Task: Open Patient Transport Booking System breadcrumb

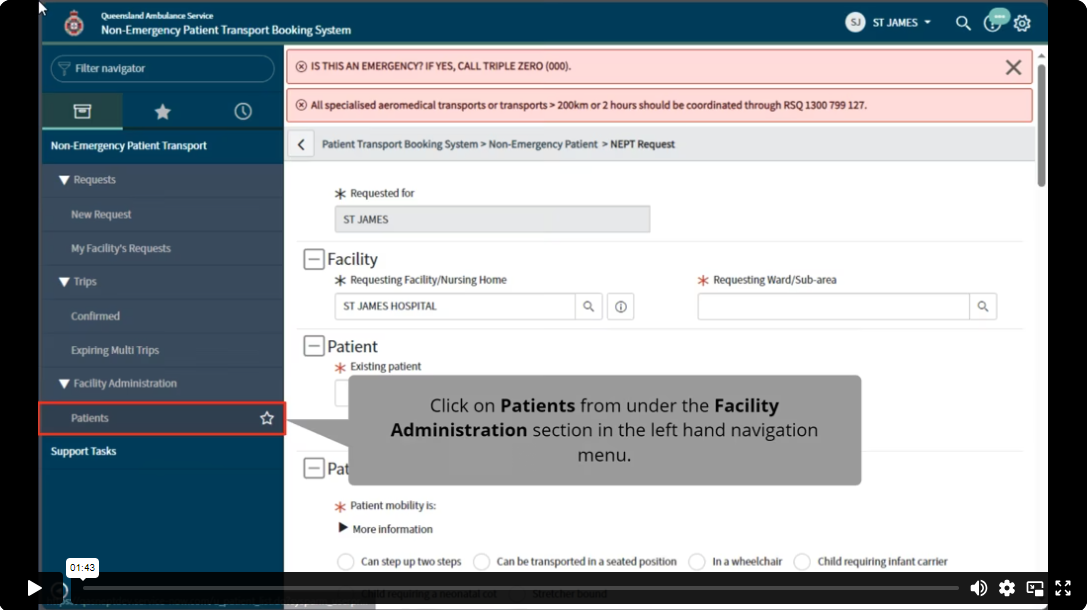Action: pos(400,144)
